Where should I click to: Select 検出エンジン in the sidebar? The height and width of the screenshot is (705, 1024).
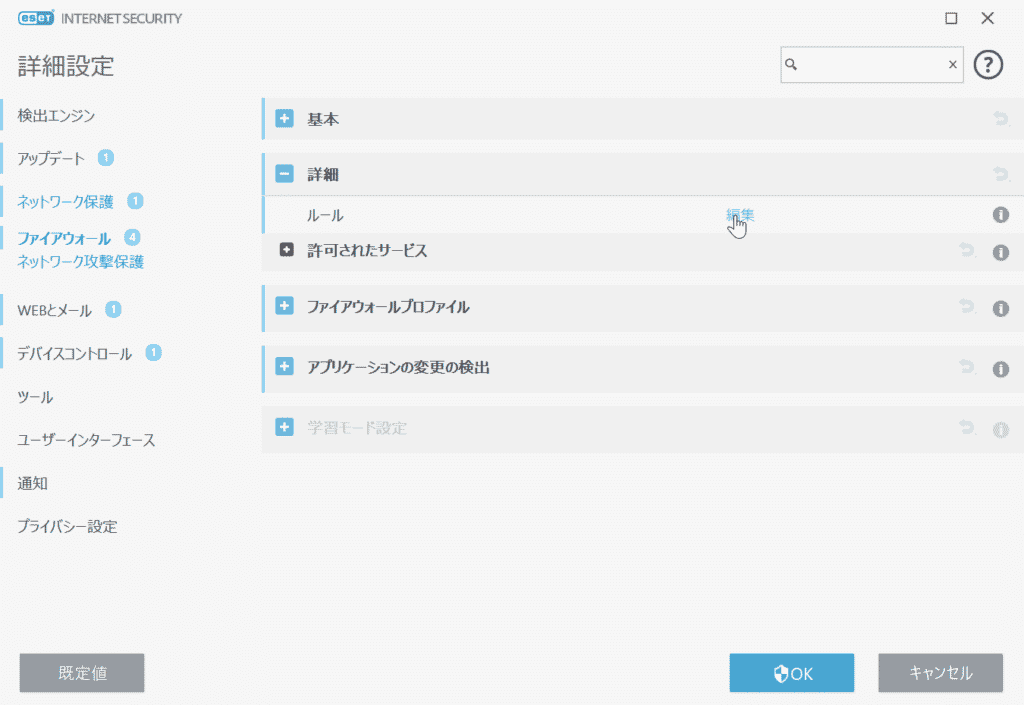(56, 116)
